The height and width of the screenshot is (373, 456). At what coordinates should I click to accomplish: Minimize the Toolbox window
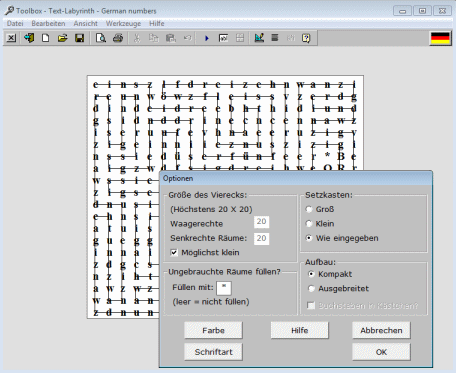402,11
